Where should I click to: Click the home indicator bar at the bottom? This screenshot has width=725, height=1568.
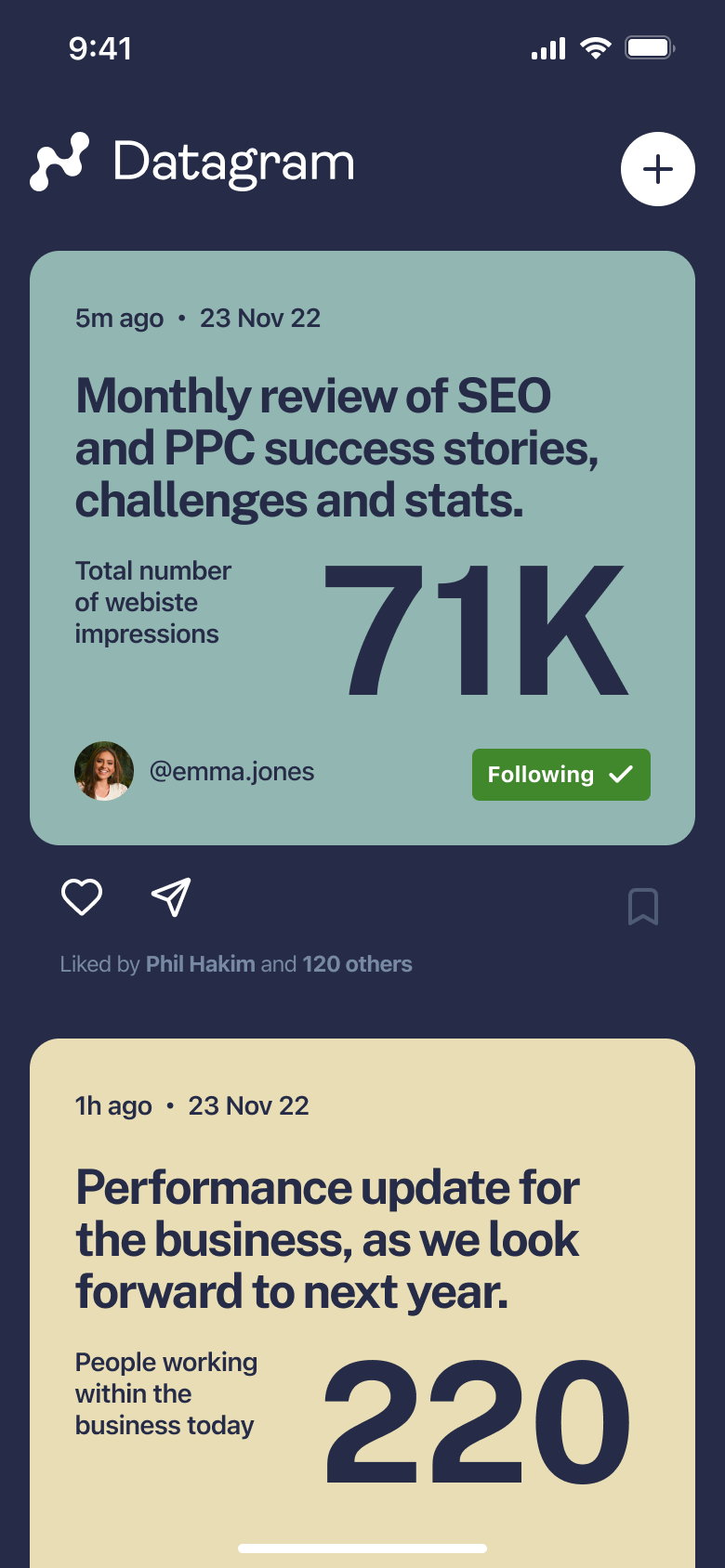coord(362,1548)
